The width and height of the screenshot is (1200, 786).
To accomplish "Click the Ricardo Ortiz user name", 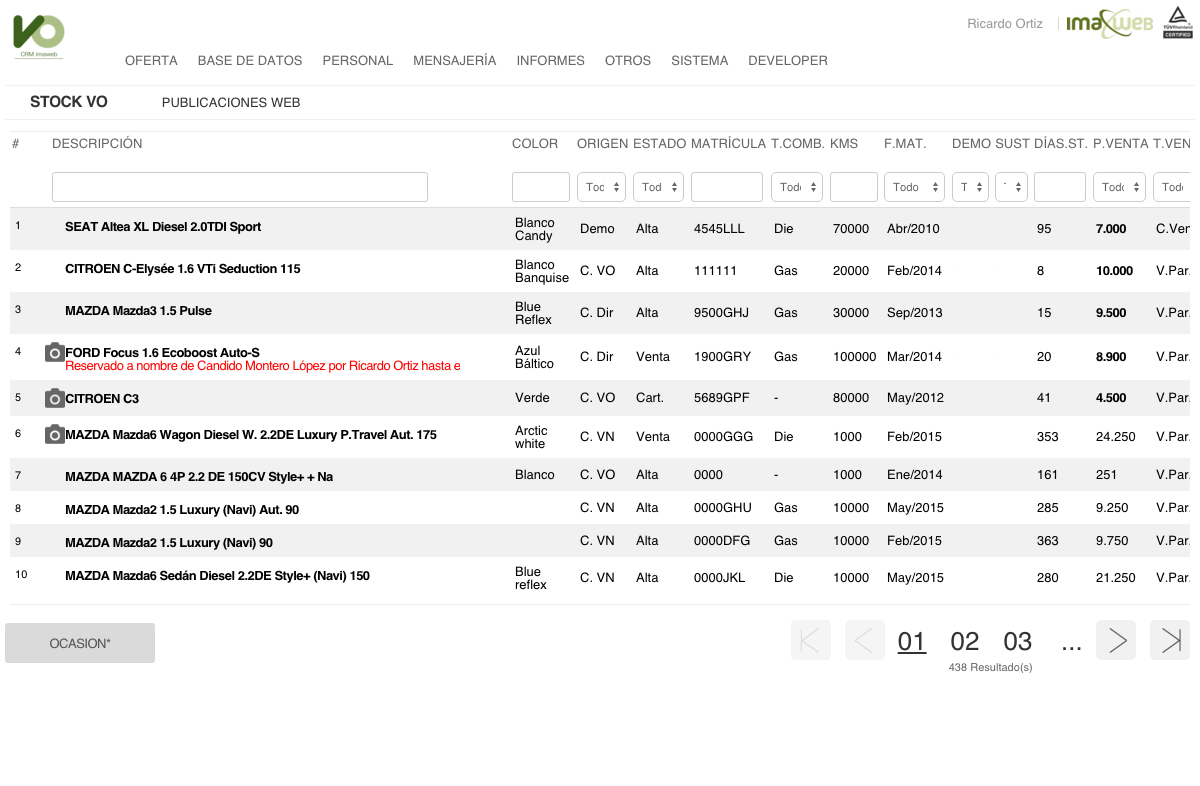I will 1005,24.
